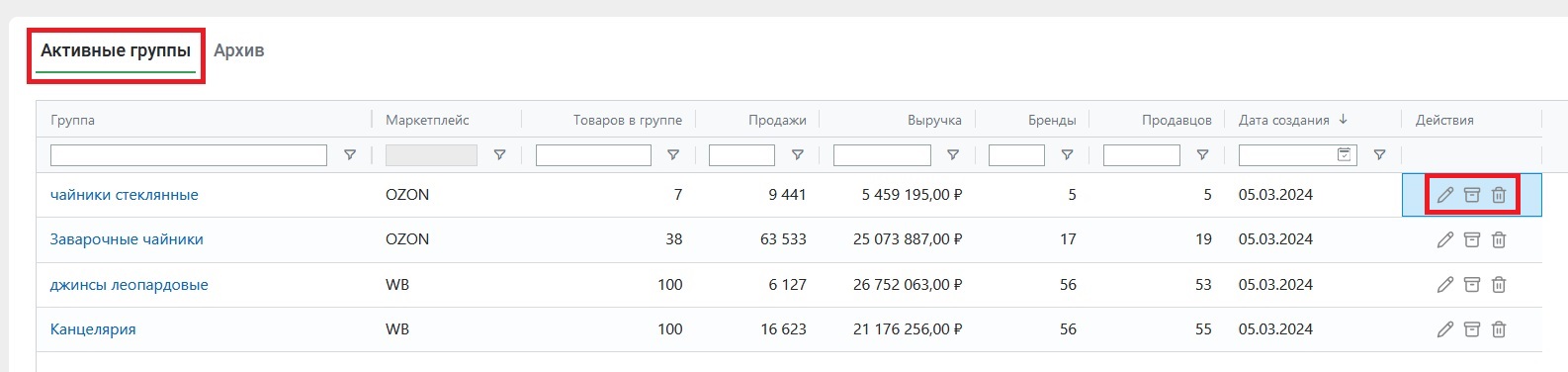Open filter options for Дата создания column
Image resolution: width=1568 pixels, height=372 pixels.
coord(1379,155)
